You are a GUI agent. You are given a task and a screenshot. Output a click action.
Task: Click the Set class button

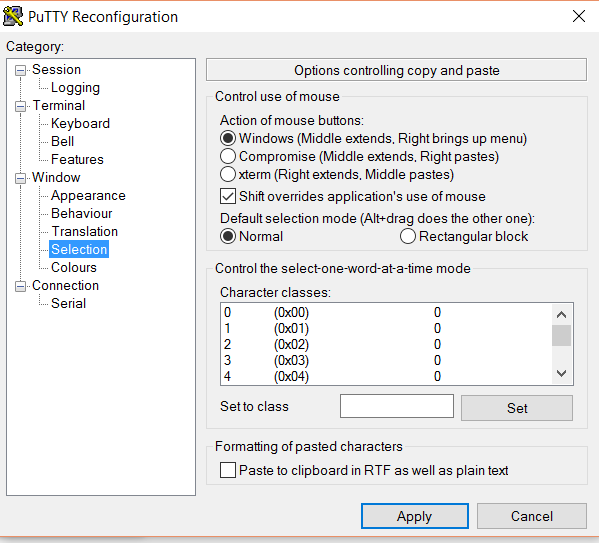pyautogui.click(x=517, y=408)
